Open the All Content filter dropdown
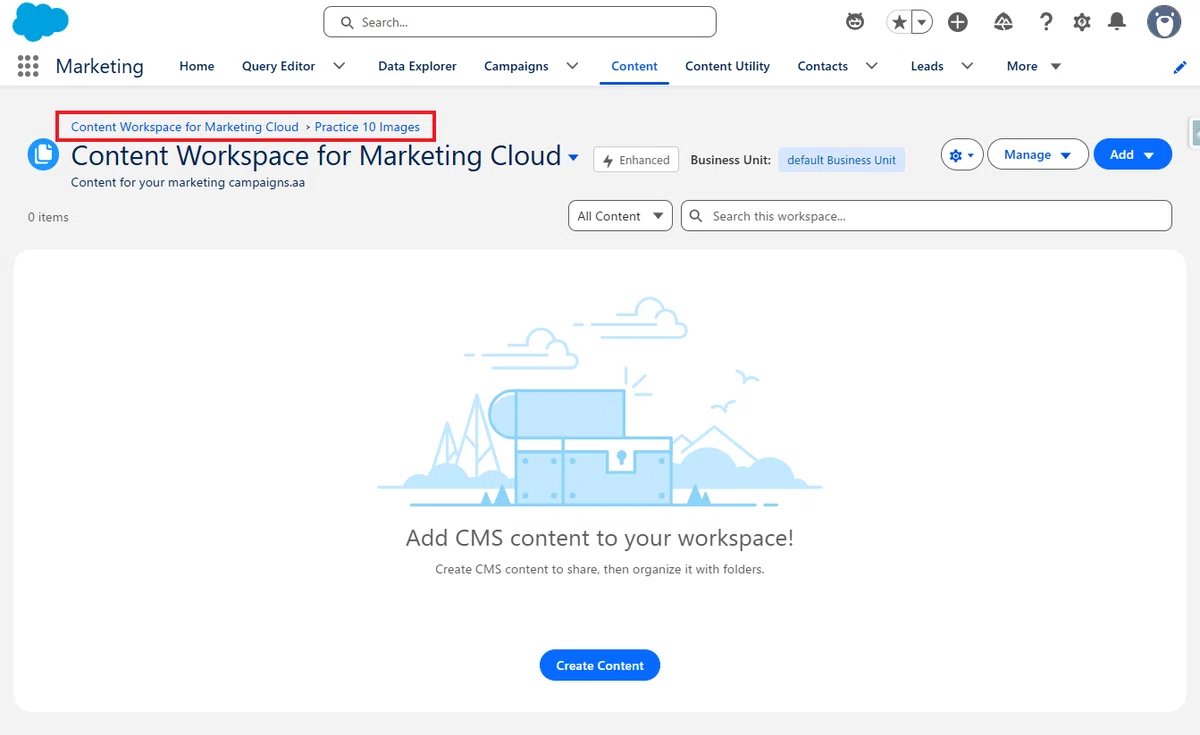 [x=620, y=216]
